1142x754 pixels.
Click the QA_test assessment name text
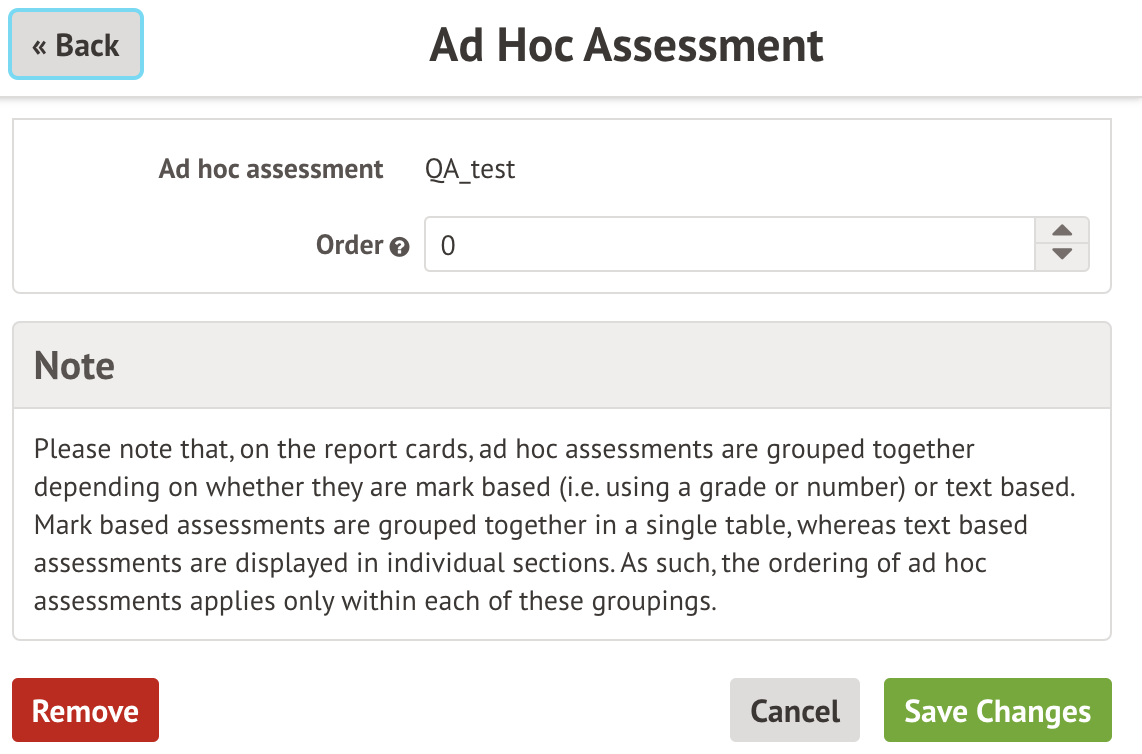470,169
